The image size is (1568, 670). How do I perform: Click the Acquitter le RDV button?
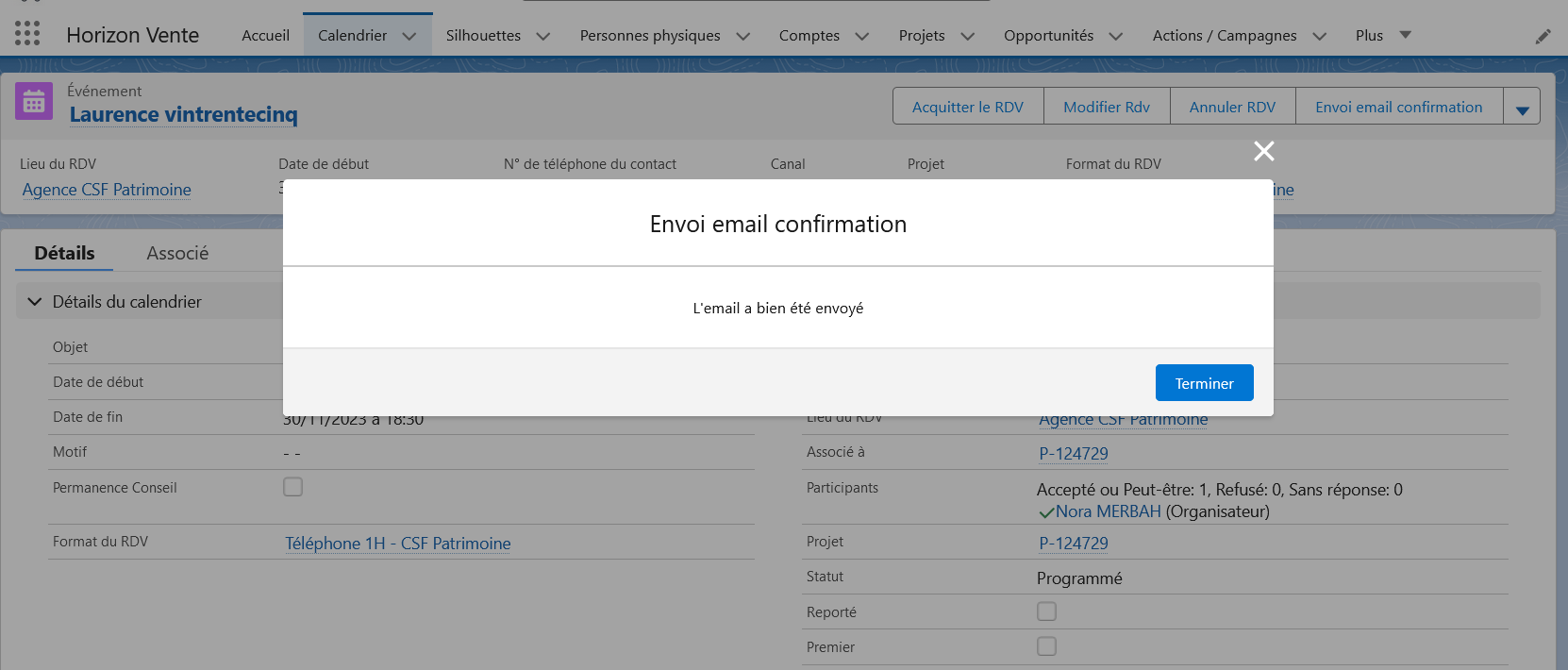tap(967, 108)
